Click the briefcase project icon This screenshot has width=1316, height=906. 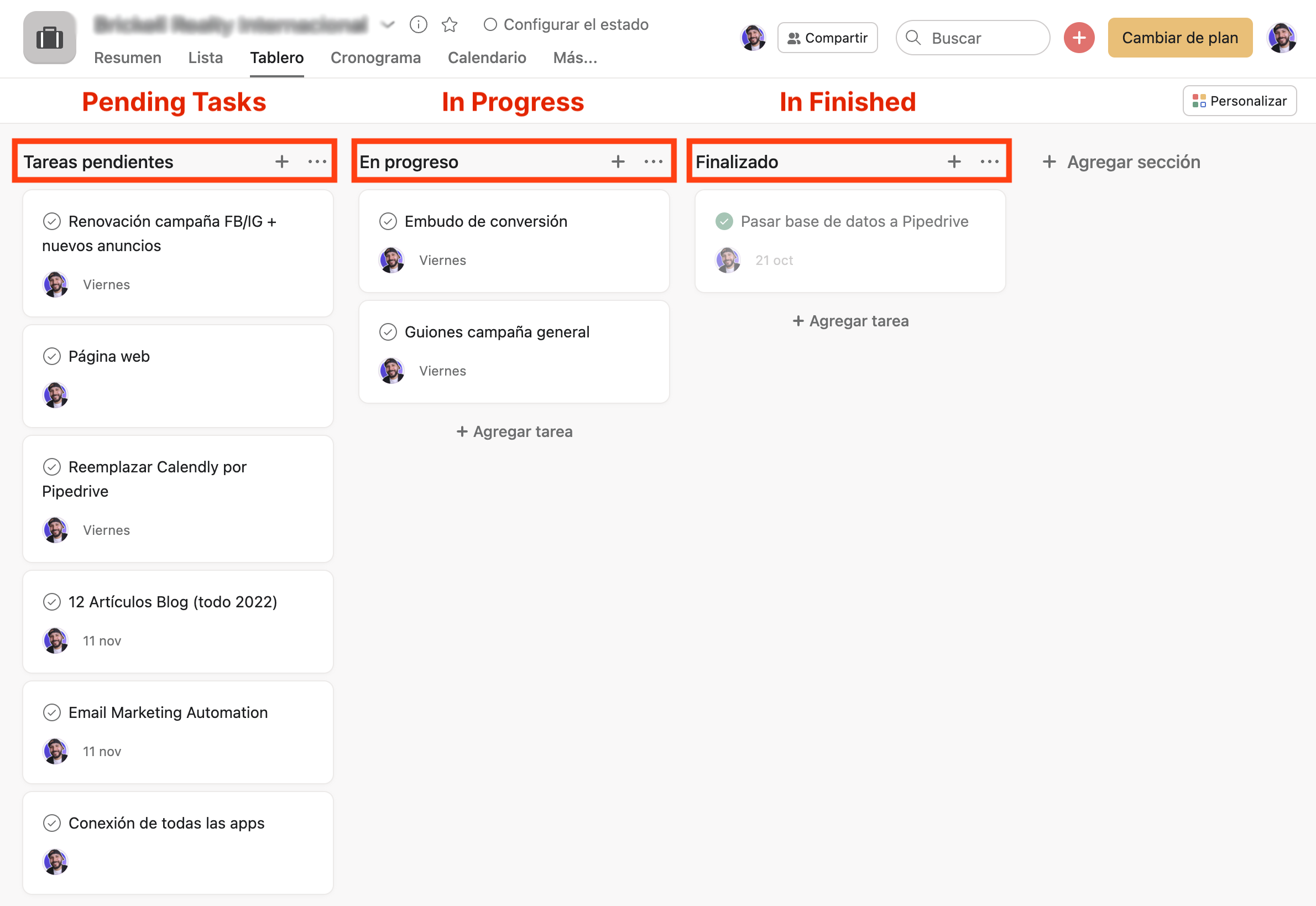pyautogui.click(x=49, y=38)
